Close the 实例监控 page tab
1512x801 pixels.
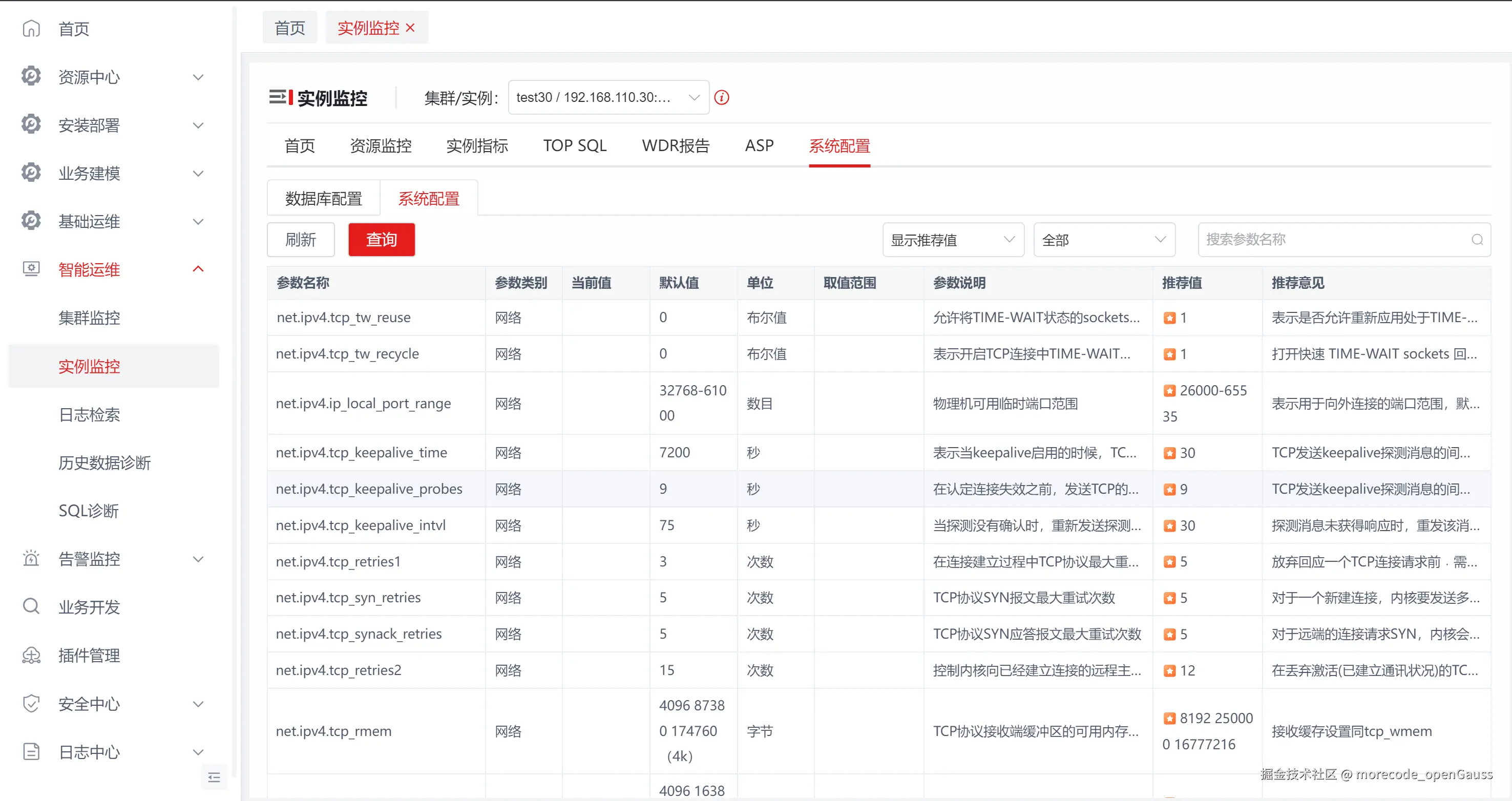tap(410, 28)
